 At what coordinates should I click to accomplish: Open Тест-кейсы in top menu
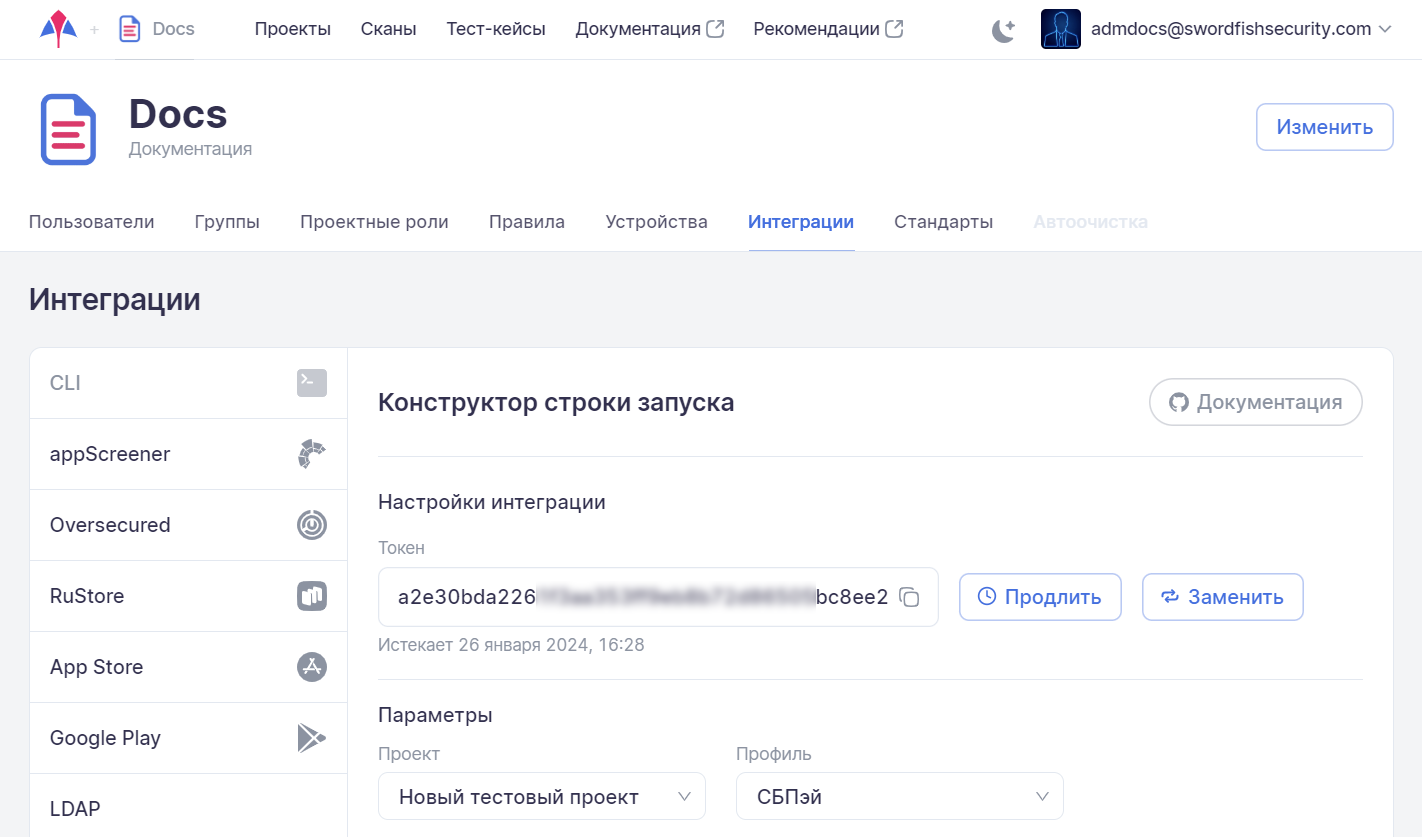[495, 29]
